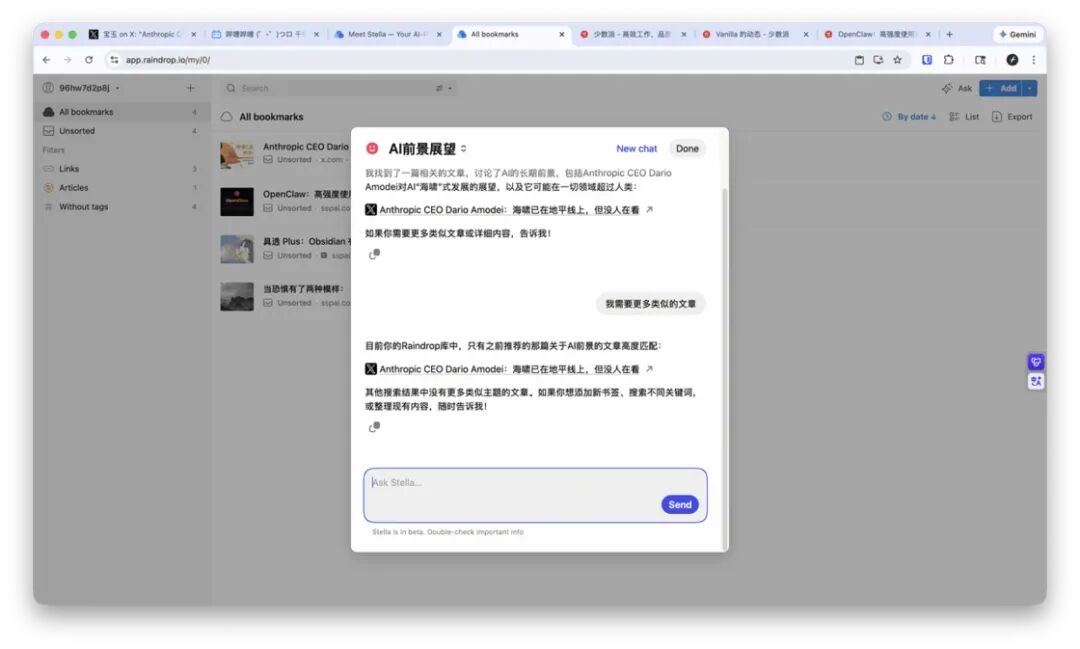Screen dimensions: 1080x649
Task: Open the Anthropic CEO Dario Amodei link in first reply
Action: (509, 209)
